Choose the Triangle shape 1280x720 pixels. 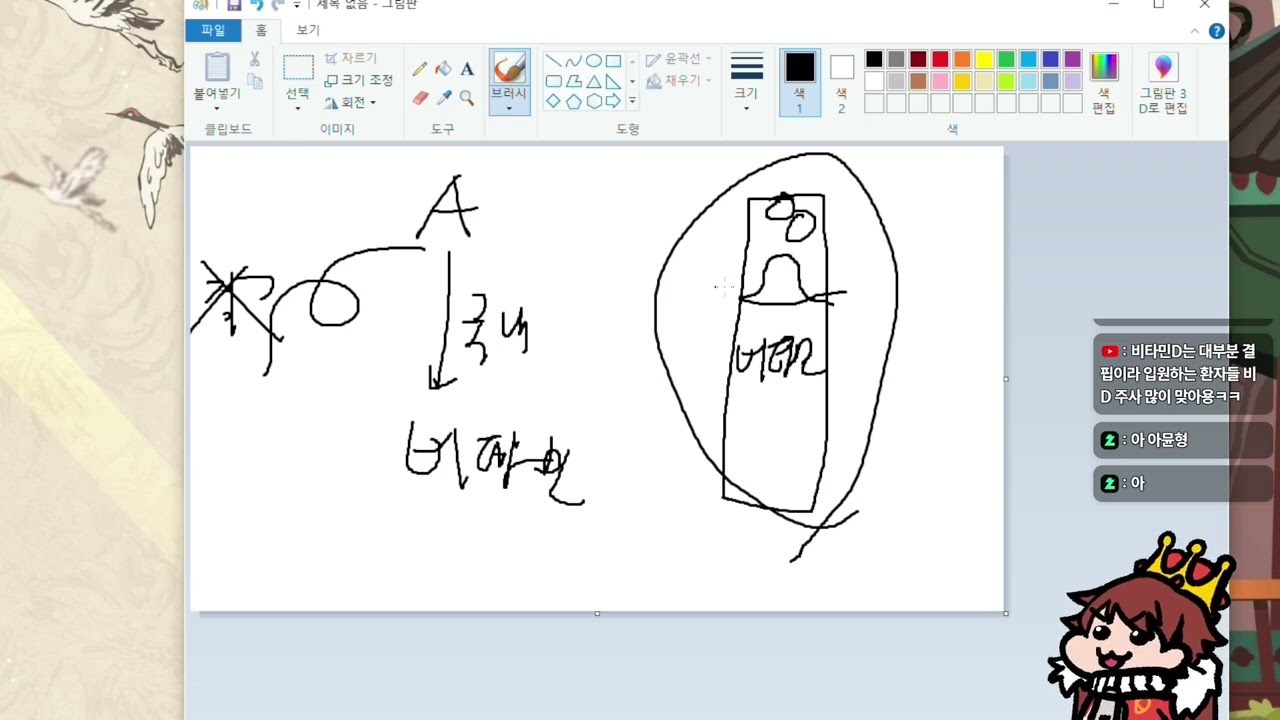pyautogui.click(x=593, y=81)
